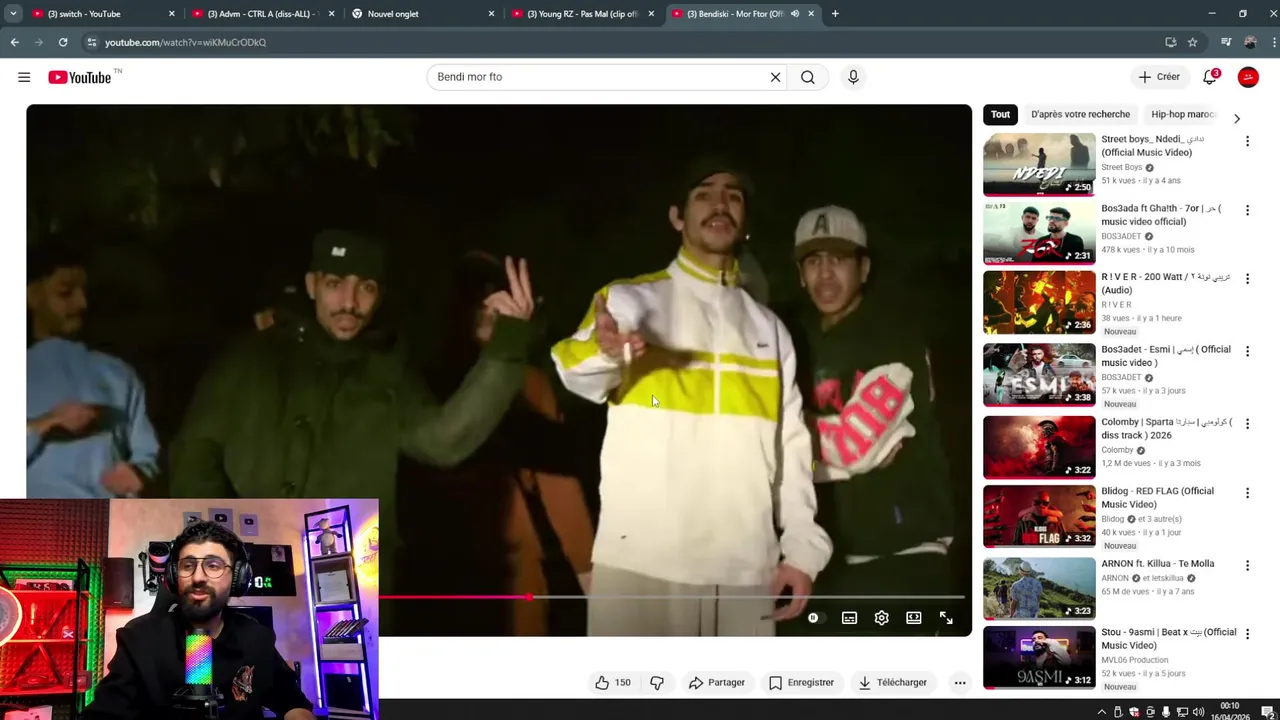This screenshot has width=1280, height=720.
Task: Open the tab search dropdown arrow
Action: 13,14
